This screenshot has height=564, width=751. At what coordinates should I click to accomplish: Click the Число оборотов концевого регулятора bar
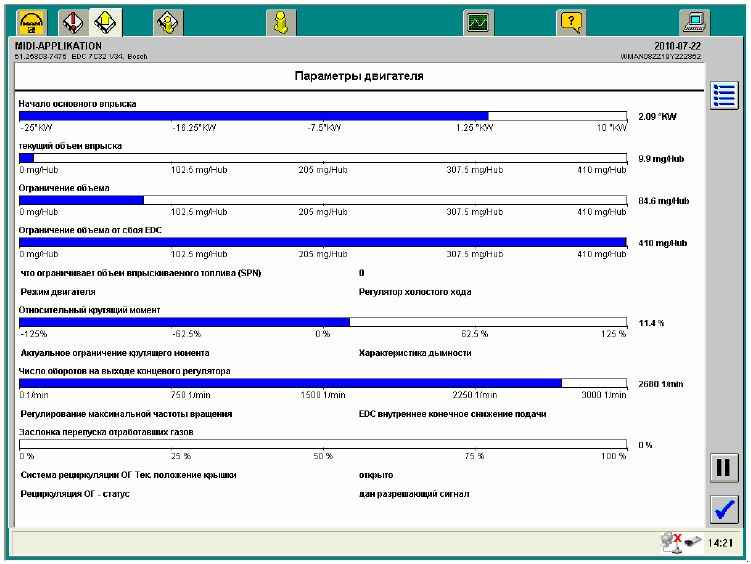pos(323,384)
